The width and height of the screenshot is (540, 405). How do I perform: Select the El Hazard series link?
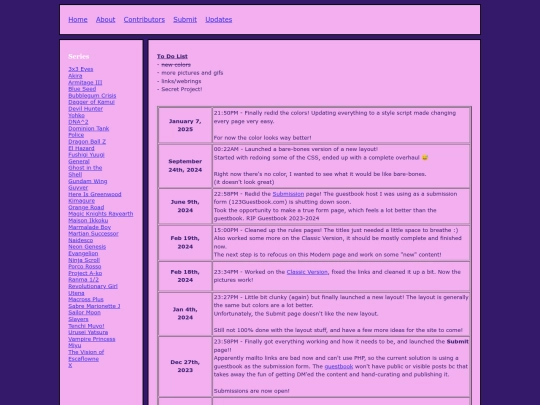coord(81,148)
